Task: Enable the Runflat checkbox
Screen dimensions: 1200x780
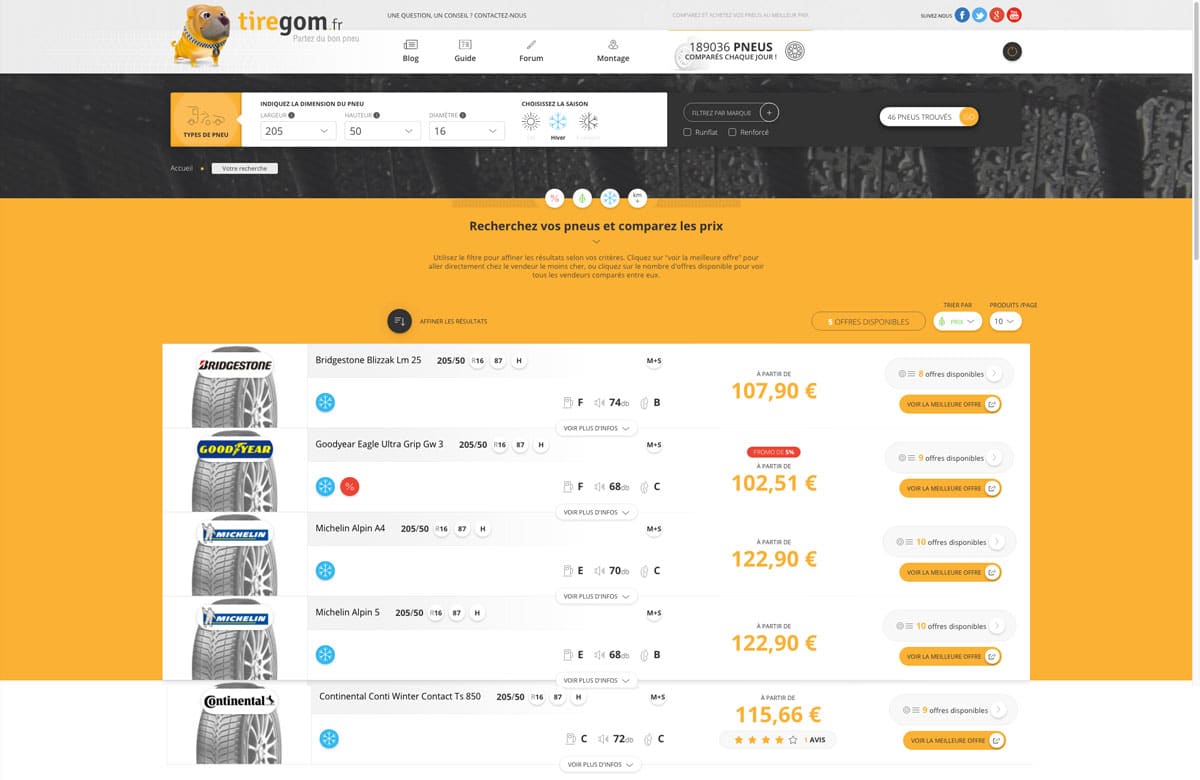Action: tap(687, 132)
